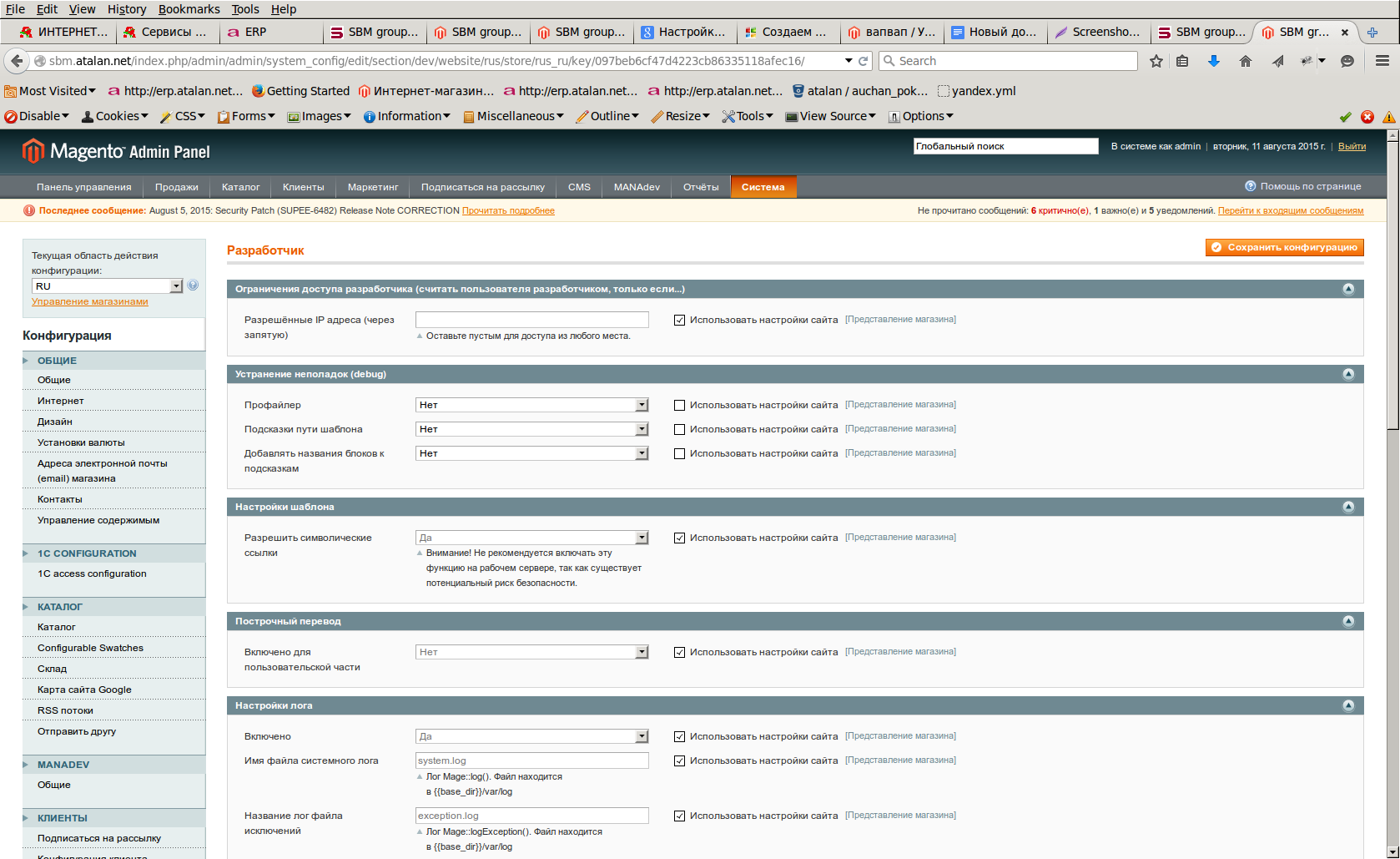Collapse the inline translation section
The image size is (1400, 859).
[x=1348, y=621]
